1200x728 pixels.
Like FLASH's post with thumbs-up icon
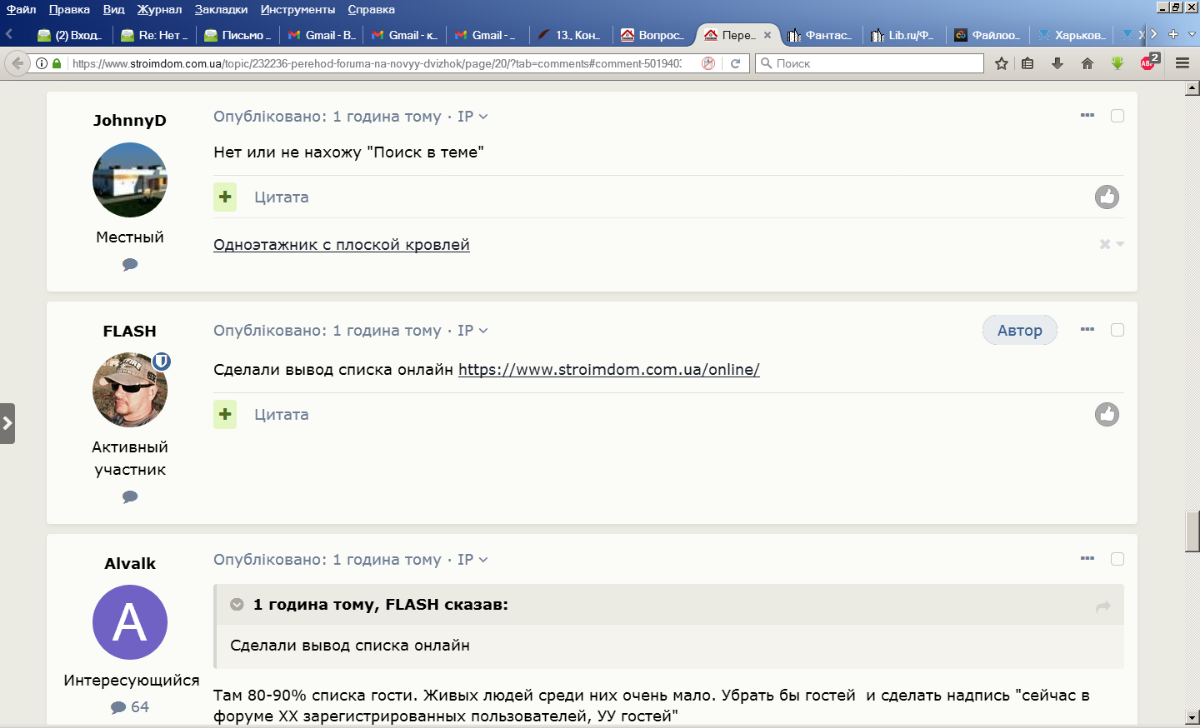coord(1106,414)
